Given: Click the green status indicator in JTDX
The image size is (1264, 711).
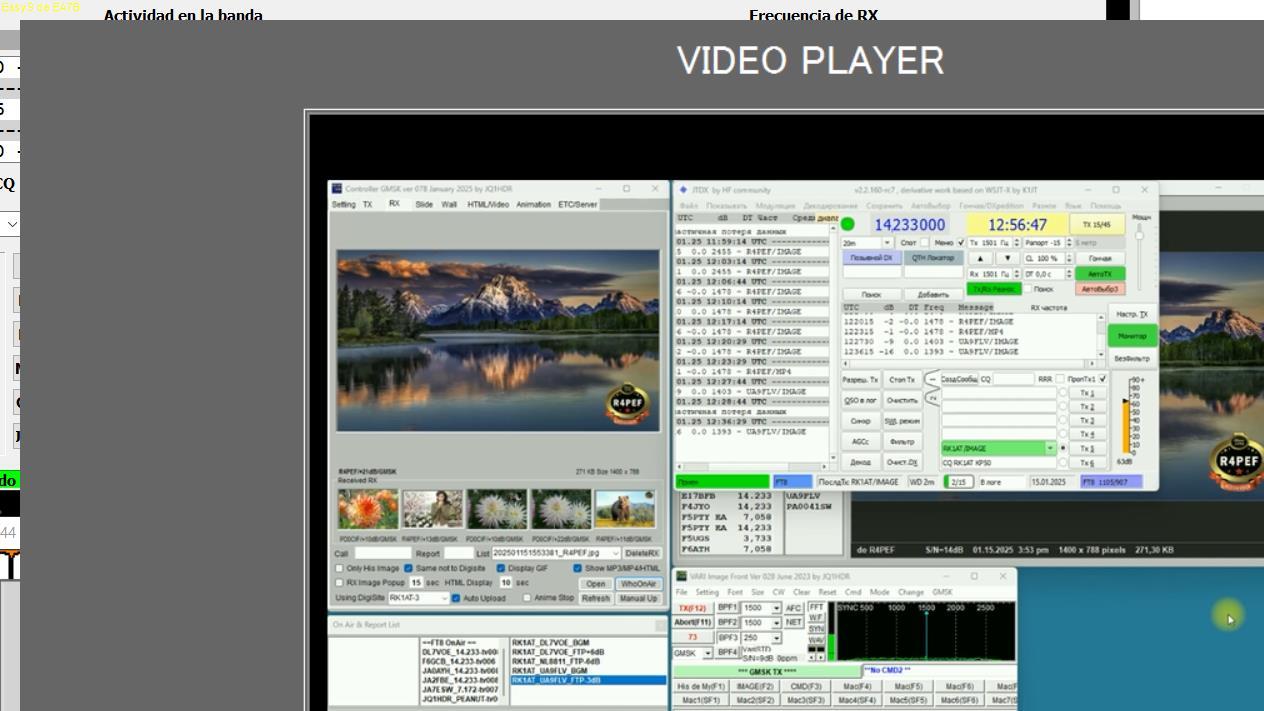Looking at the screenshot, I should pos(848,224).
